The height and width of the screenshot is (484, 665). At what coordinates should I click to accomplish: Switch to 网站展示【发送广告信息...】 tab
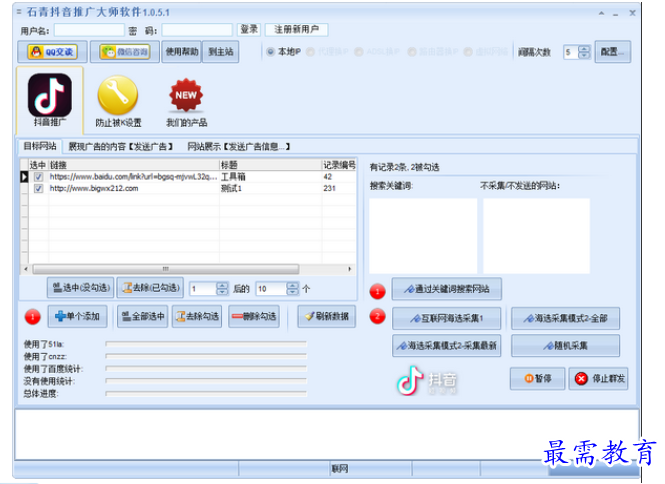click(239, 147)
